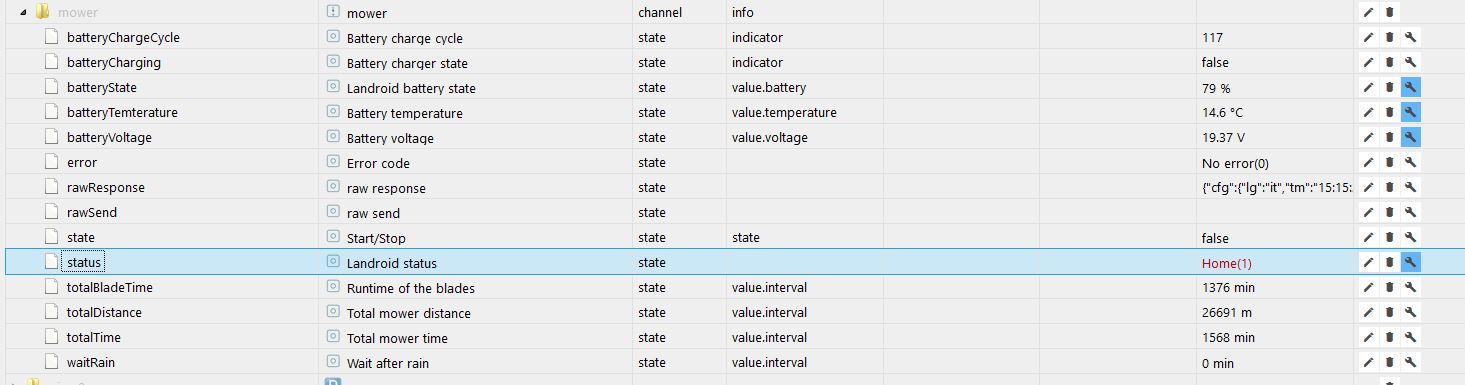Click the wrench icon in batteryVoltage row
Screen dimensions: 1465x385
(1410, 137)
